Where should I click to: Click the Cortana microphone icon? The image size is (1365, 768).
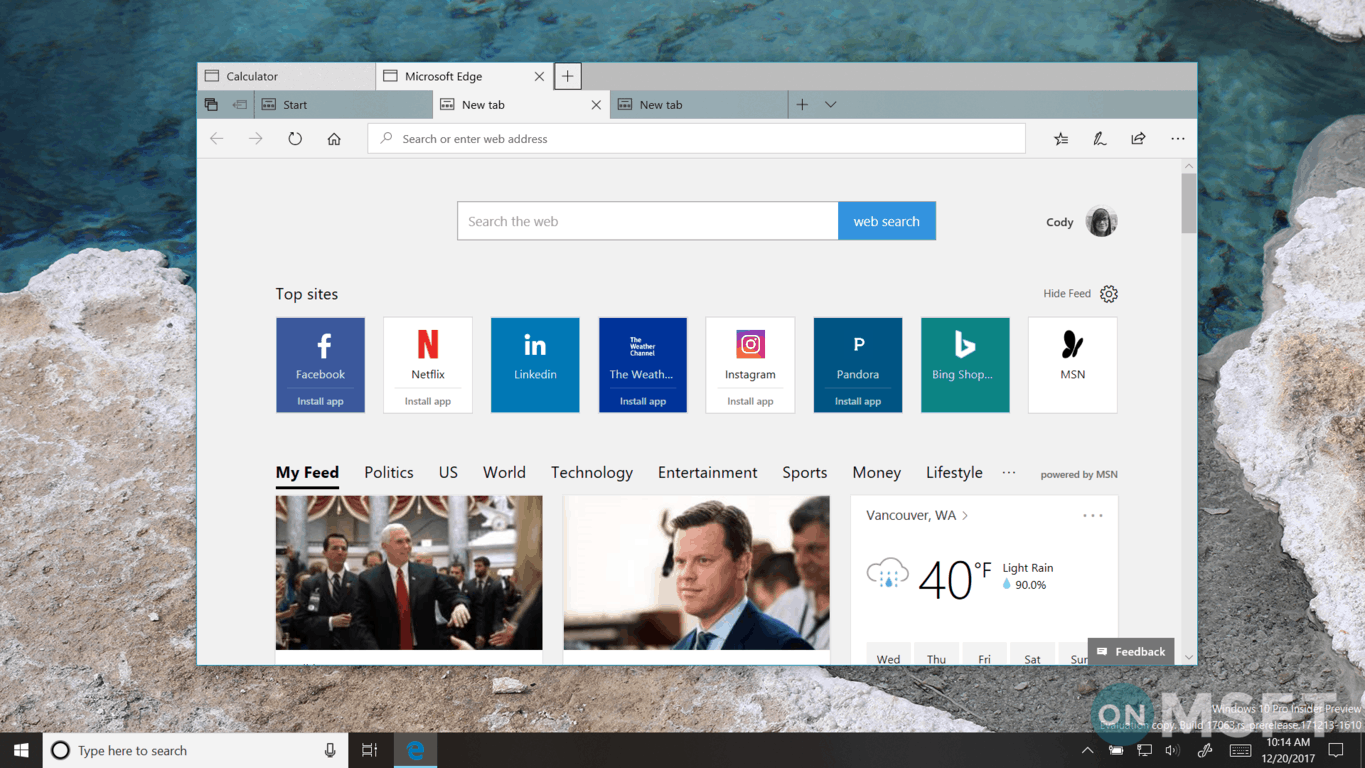pyautogui.click(x=330, y=750)
